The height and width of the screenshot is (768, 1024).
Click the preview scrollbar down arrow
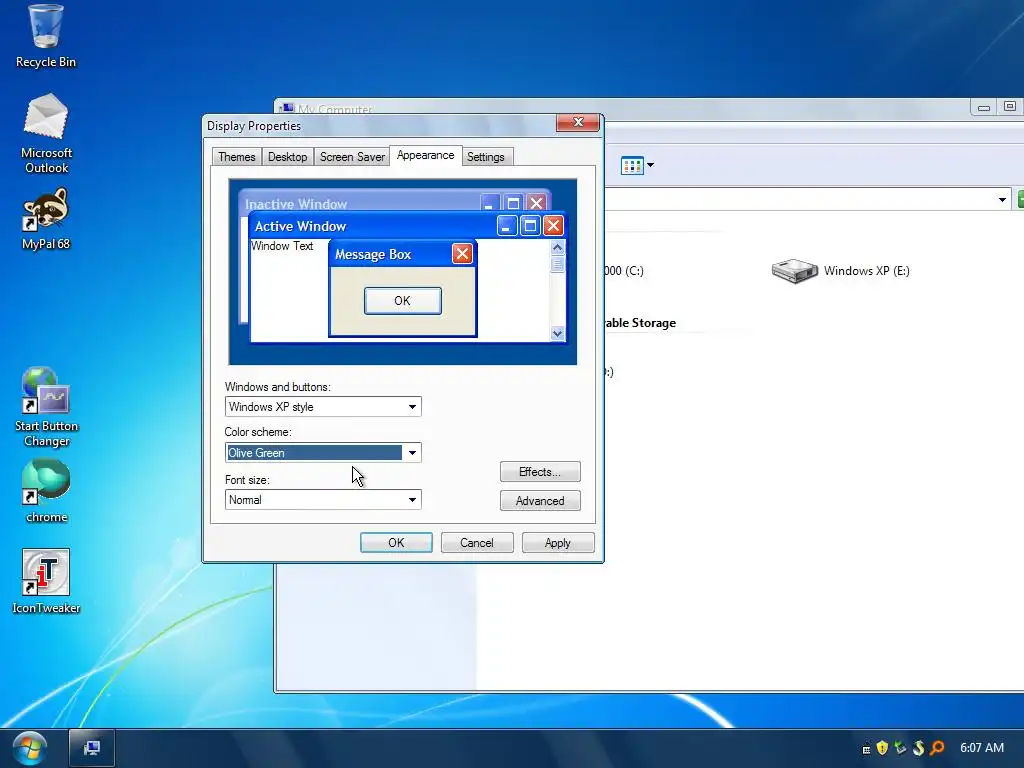pyautogui.click(x=557, y=333)
